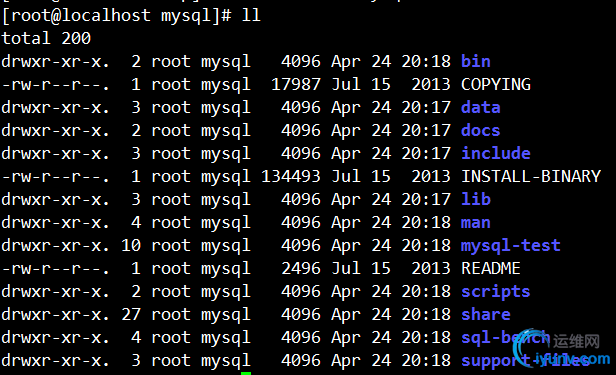Click the green terminal cursor block
The image size is (616, 375).
tap(246, 373)
